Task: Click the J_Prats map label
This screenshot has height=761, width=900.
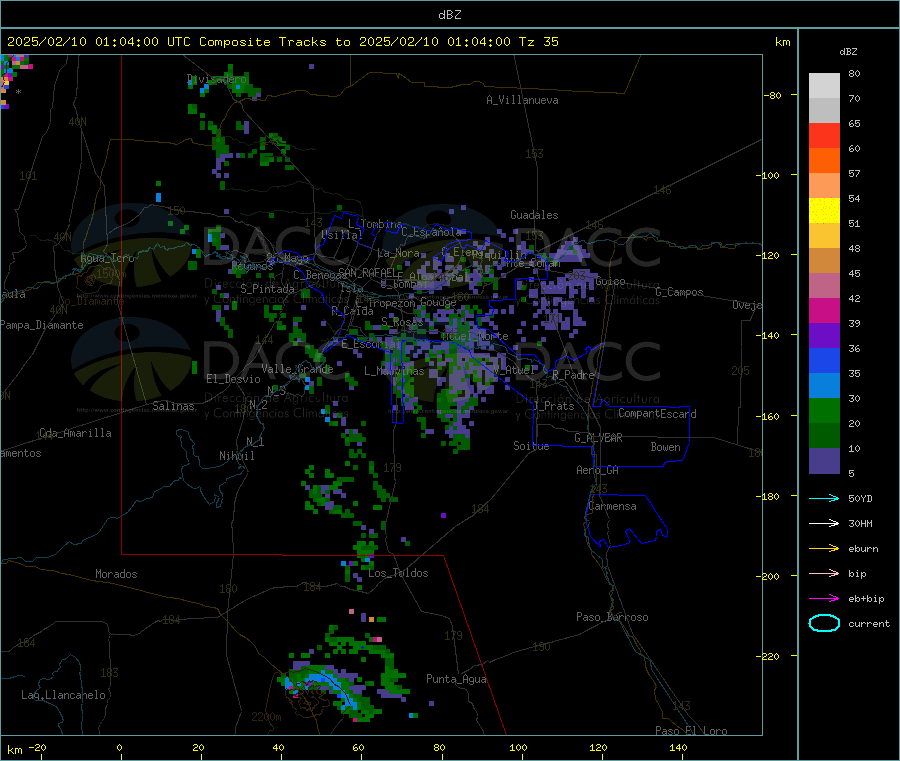Action: pyautogui.click(x=555, y=406)
